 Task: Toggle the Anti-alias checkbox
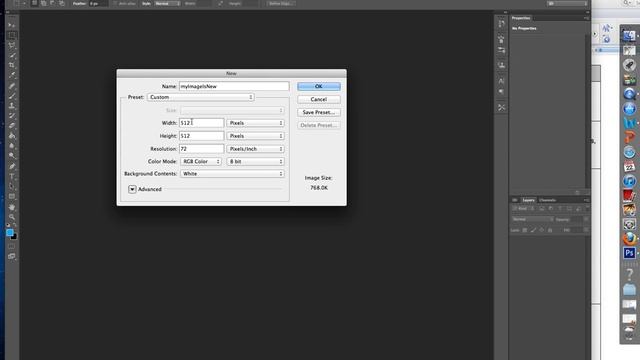tap(115, 3)
